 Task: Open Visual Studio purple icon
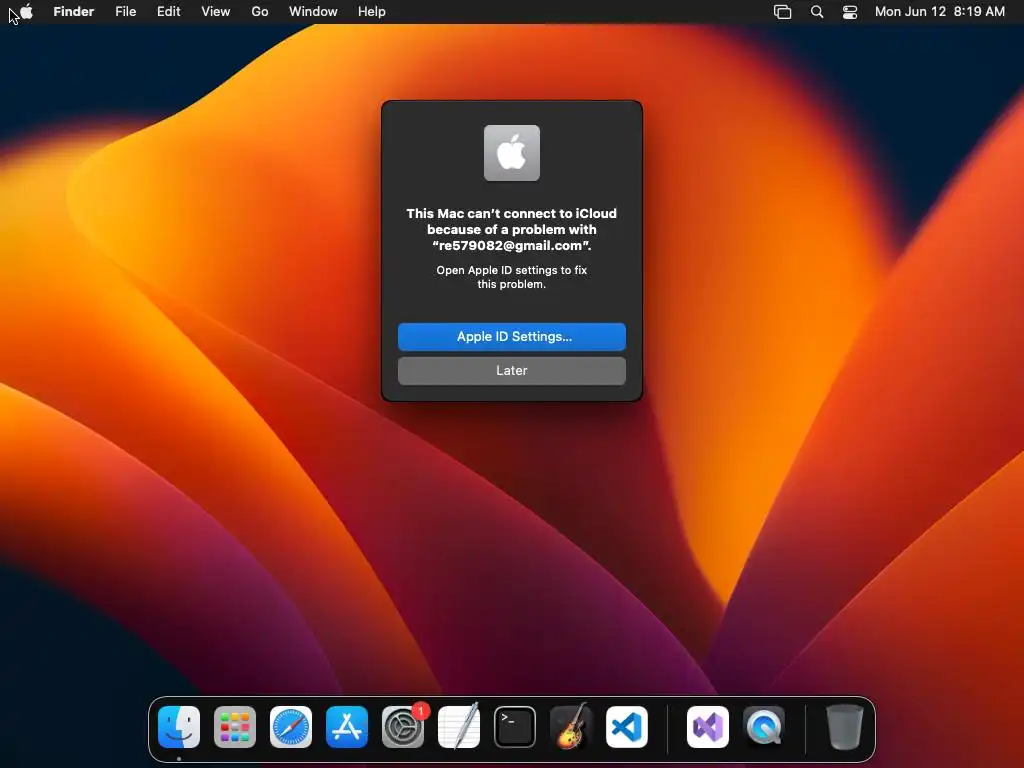click(708, 727)
